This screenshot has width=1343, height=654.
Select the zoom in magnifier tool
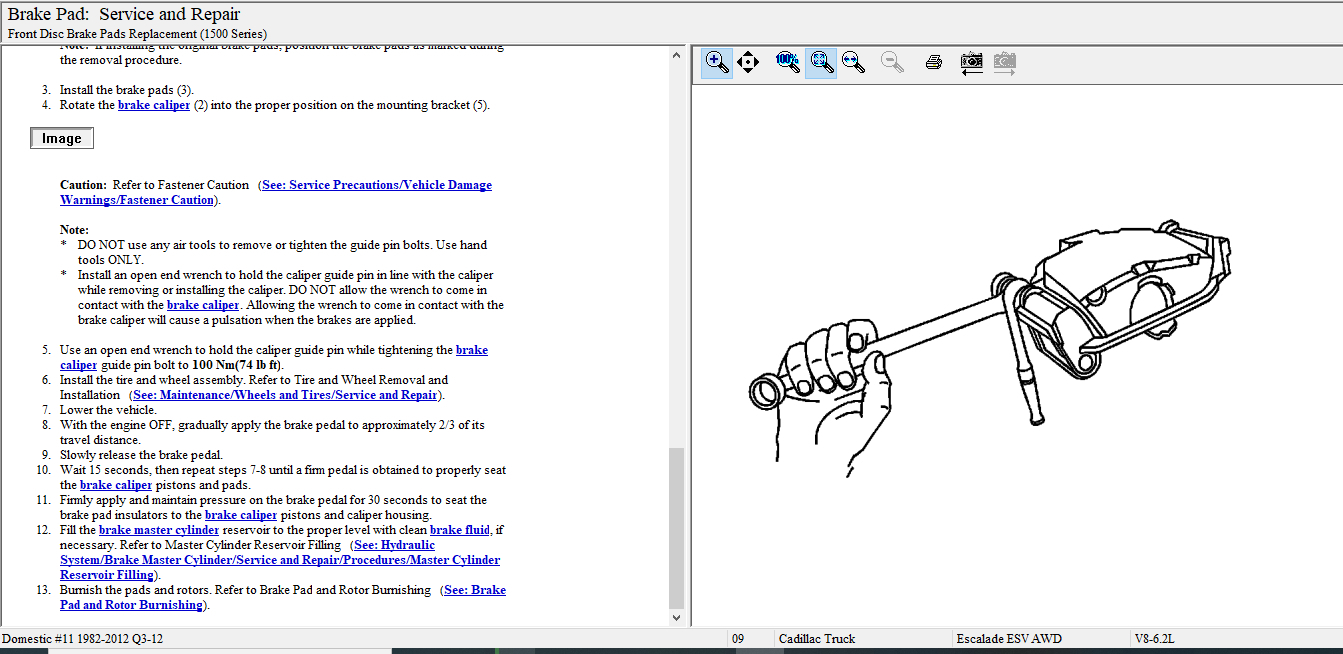point(717,62)
